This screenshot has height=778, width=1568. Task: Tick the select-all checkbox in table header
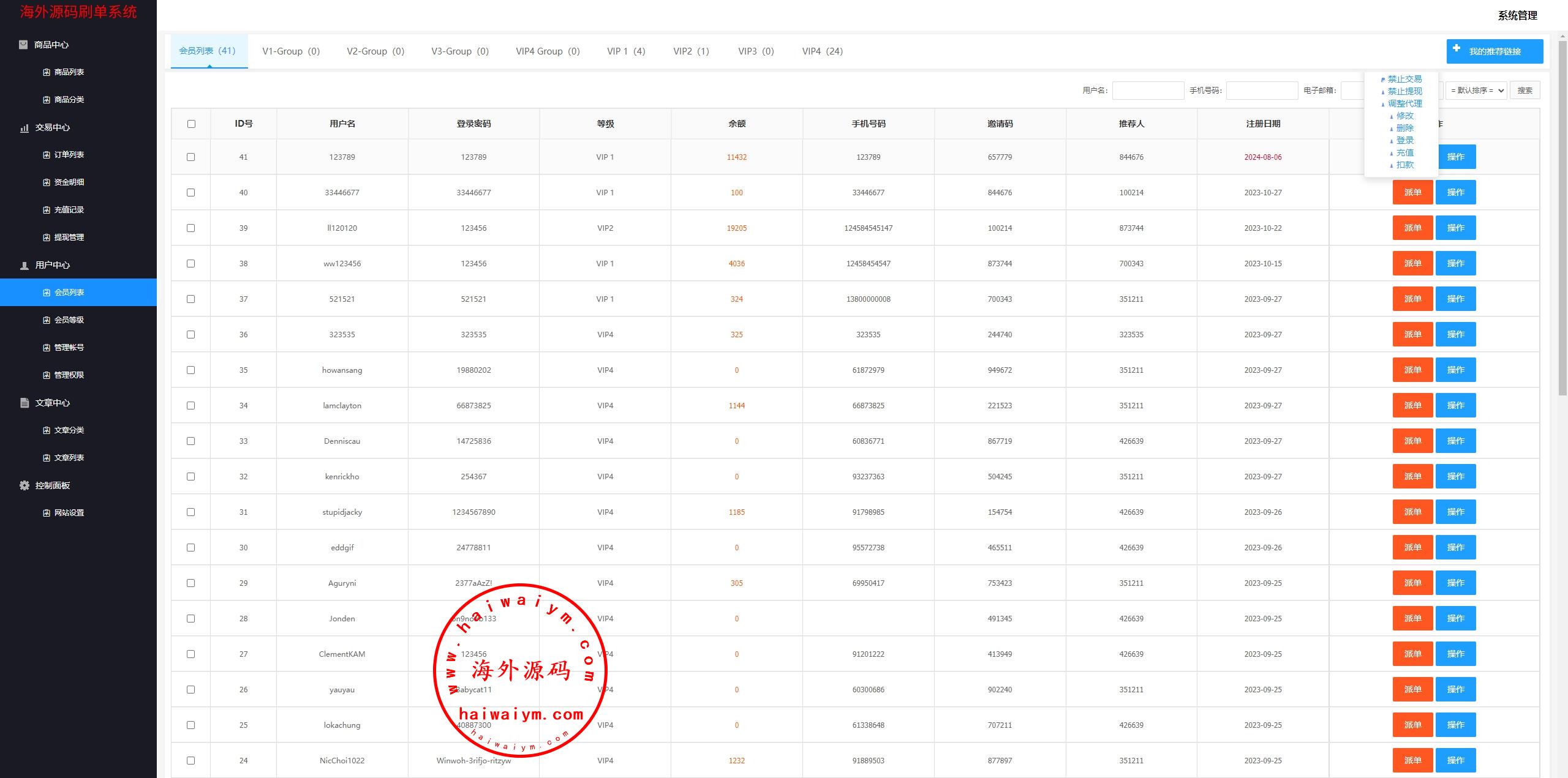tap(191, 124)
